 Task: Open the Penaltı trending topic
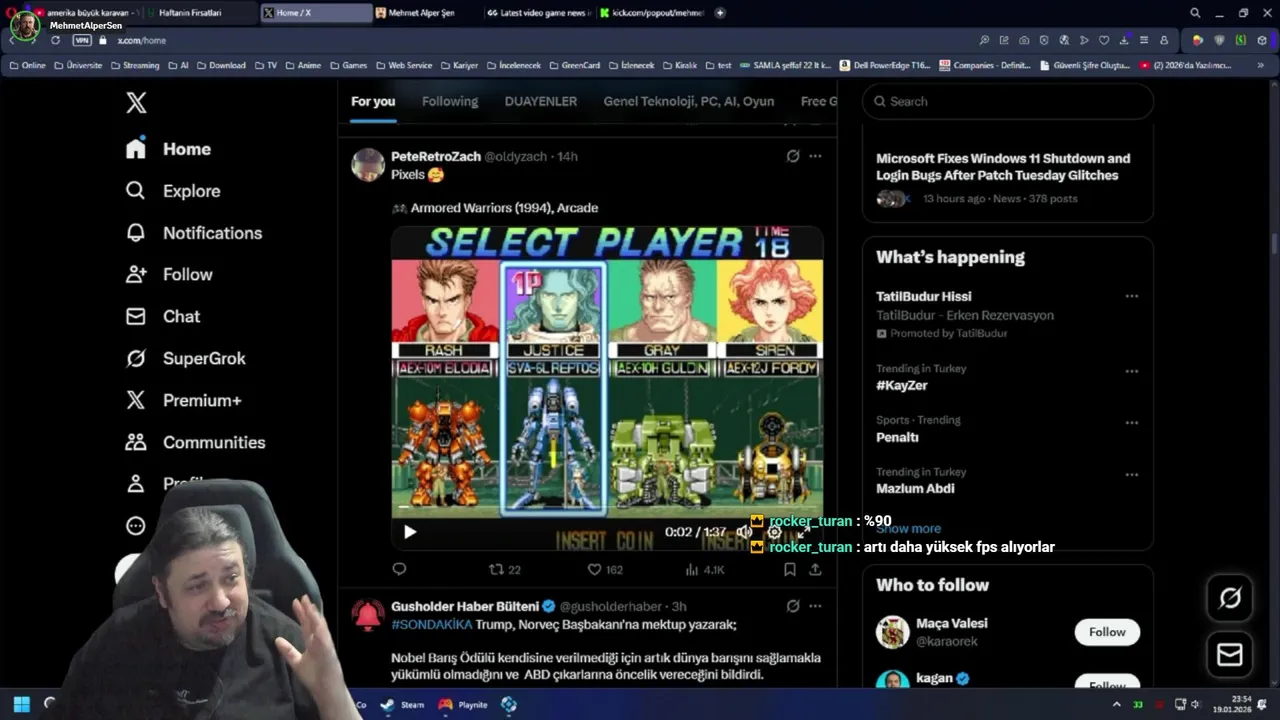pyautogui.click(x=897, y=437)
